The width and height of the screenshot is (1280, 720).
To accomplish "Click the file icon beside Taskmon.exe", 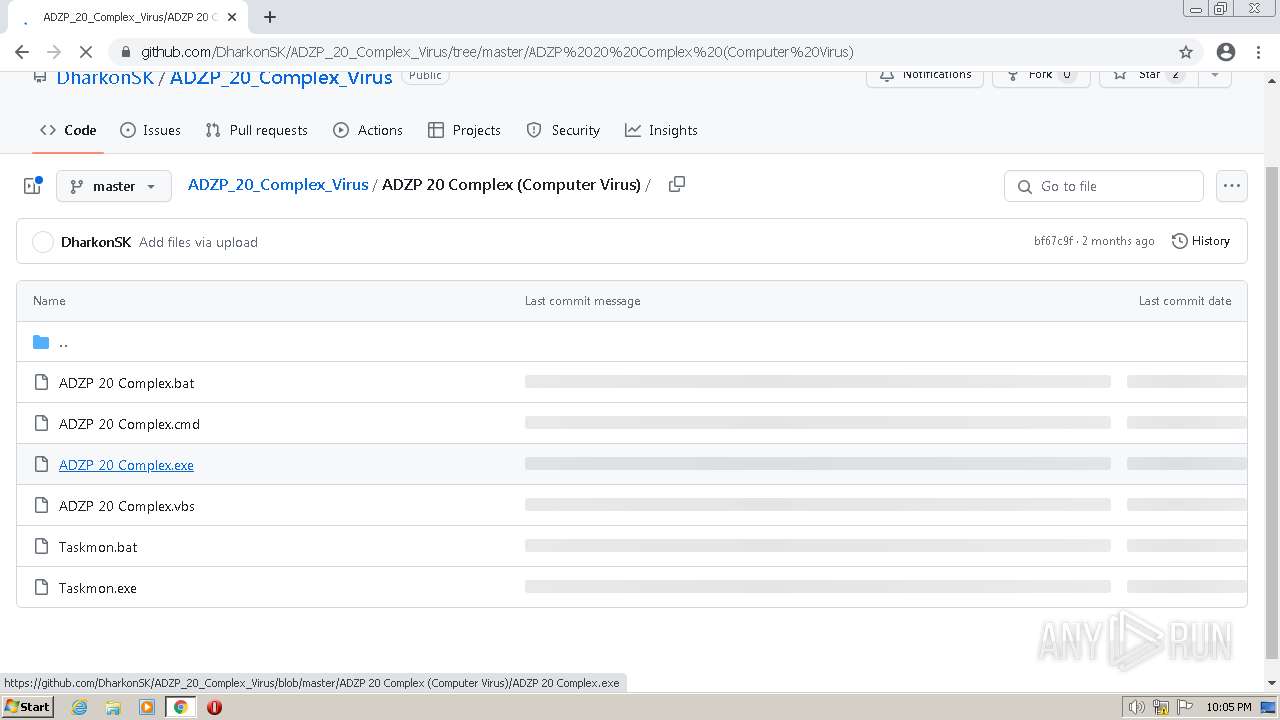I will (41, 587).
